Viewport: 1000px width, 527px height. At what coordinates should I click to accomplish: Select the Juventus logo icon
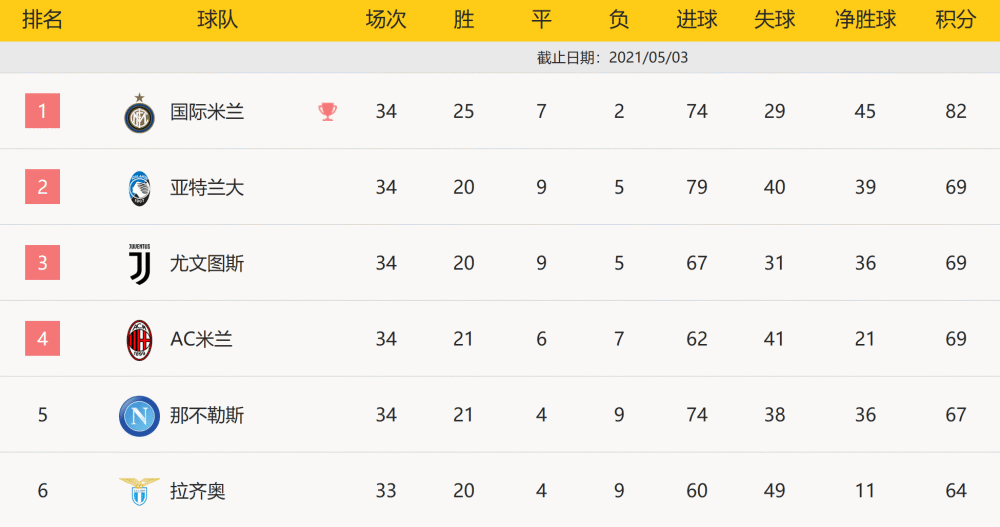click(140, 264)
